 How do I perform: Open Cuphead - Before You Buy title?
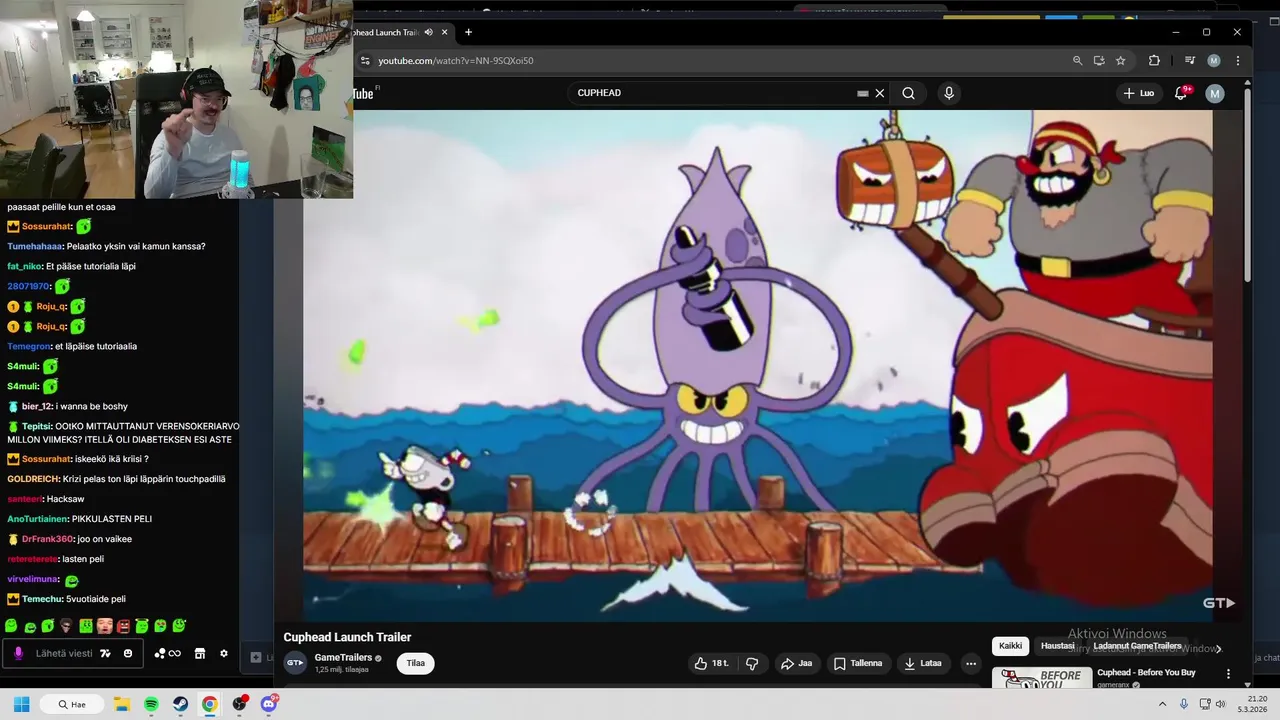[x=1146, y=673]
